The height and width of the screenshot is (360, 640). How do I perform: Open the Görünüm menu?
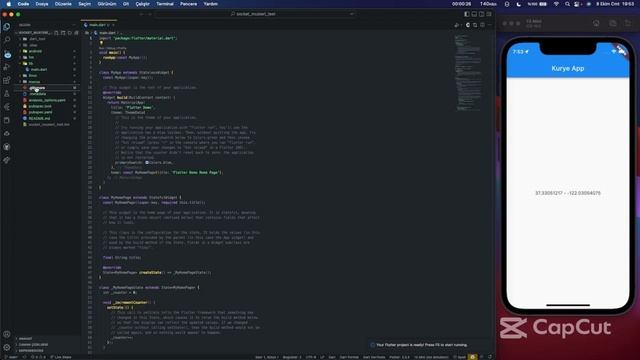pyautogui.click(x=107, y=4)
